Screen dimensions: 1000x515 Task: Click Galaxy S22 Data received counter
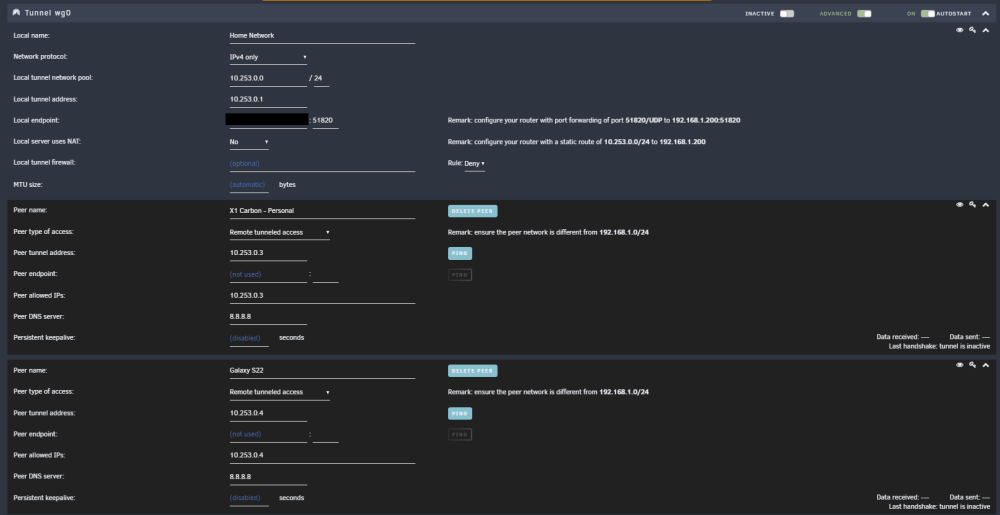tap(902, 497)
